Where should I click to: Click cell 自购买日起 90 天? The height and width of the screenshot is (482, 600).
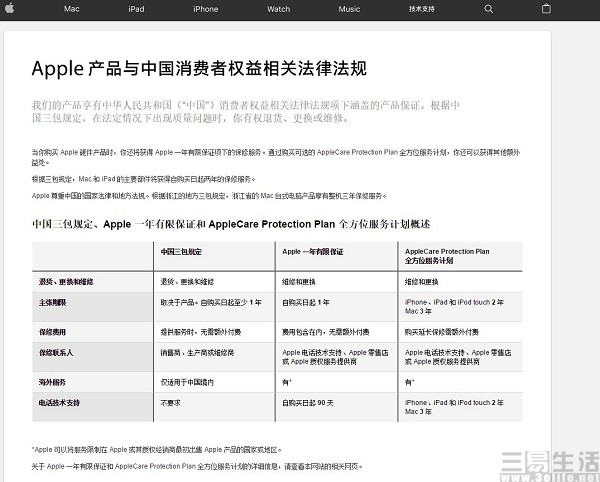click(x=308, y=403)
